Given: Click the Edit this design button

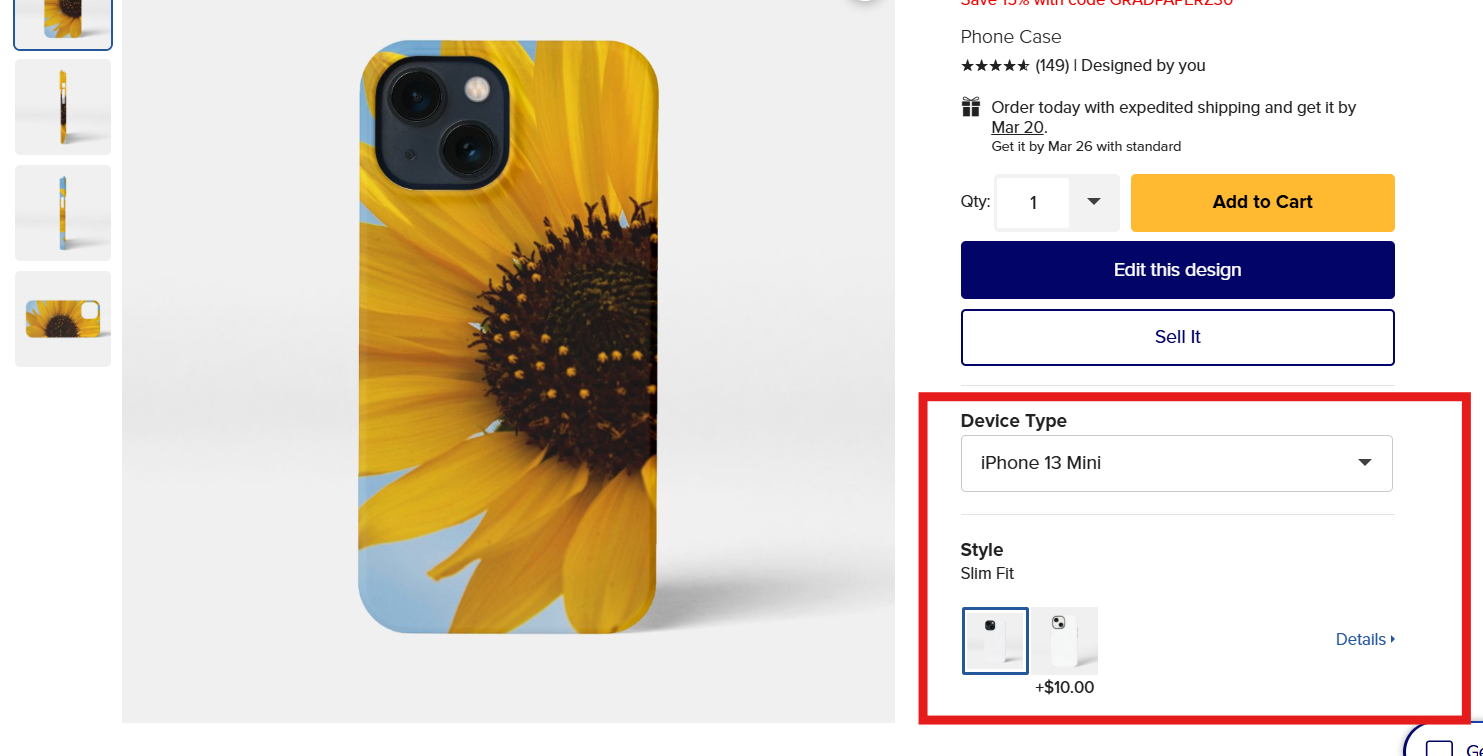Looking at the screenshot, I should [x=1177, y=270].
